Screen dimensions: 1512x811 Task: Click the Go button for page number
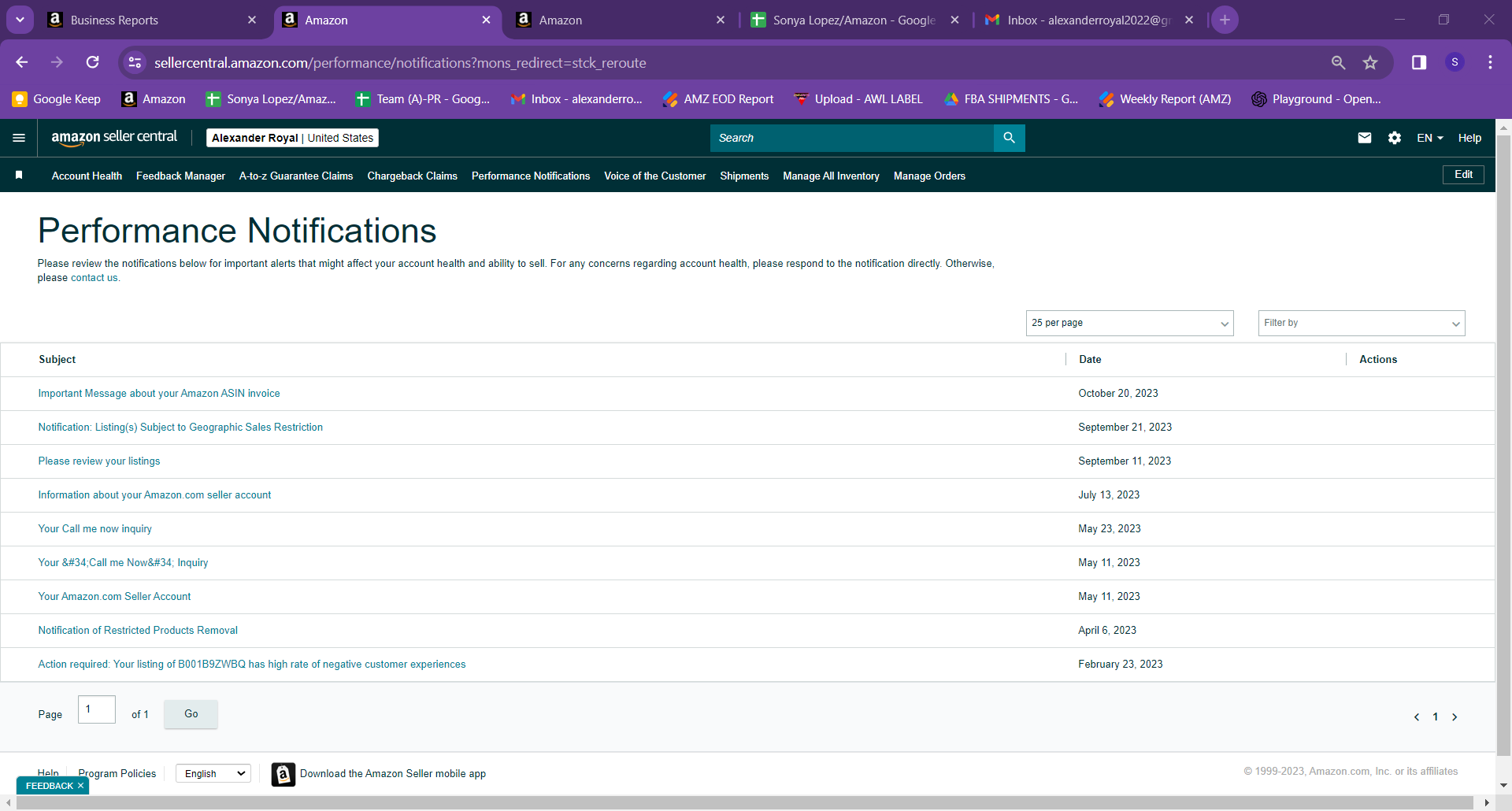pos(191,714)
